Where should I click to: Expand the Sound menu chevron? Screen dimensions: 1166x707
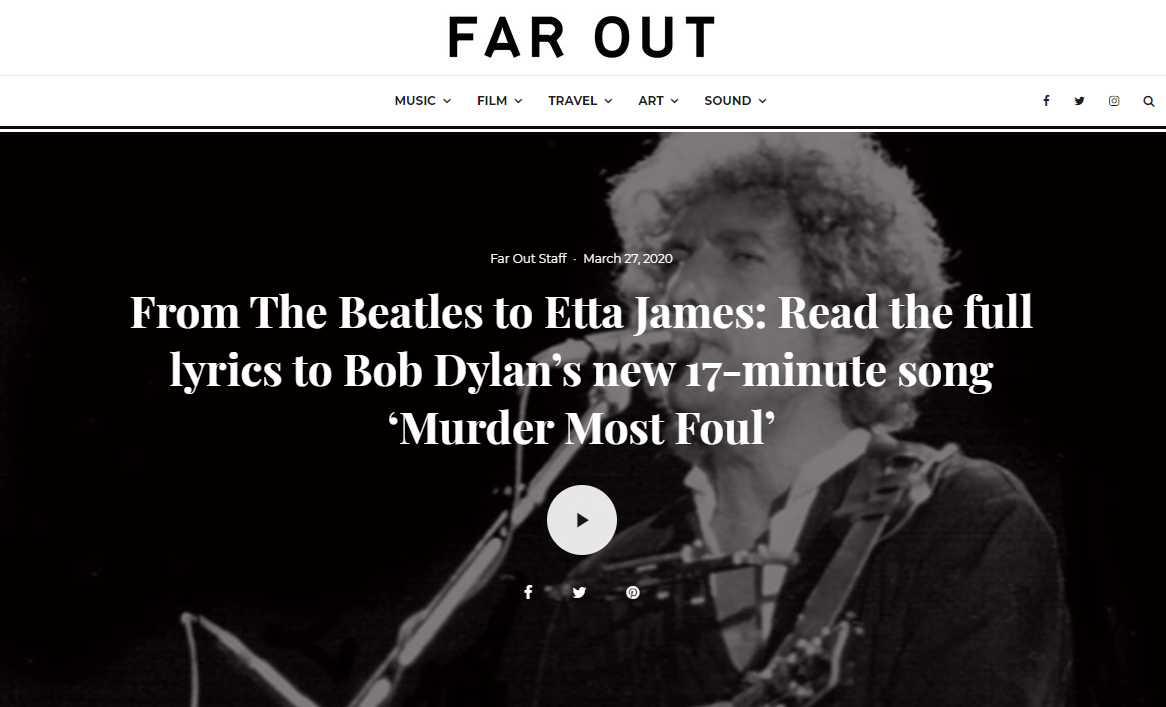click(x=762, y=101)
